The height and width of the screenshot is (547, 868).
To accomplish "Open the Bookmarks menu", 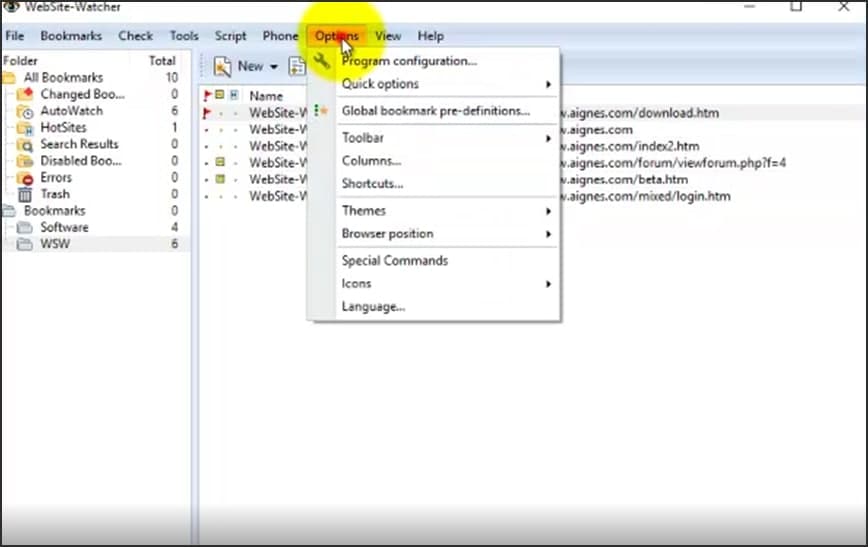I will (71, 36).
